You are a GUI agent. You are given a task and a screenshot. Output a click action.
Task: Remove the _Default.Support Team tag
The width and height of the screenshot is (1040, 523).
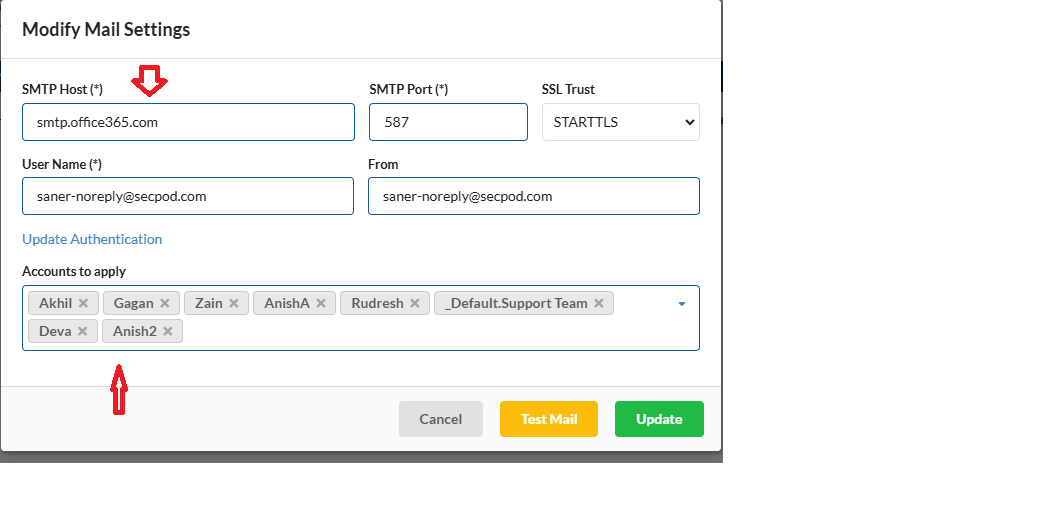tap(599, 303)
